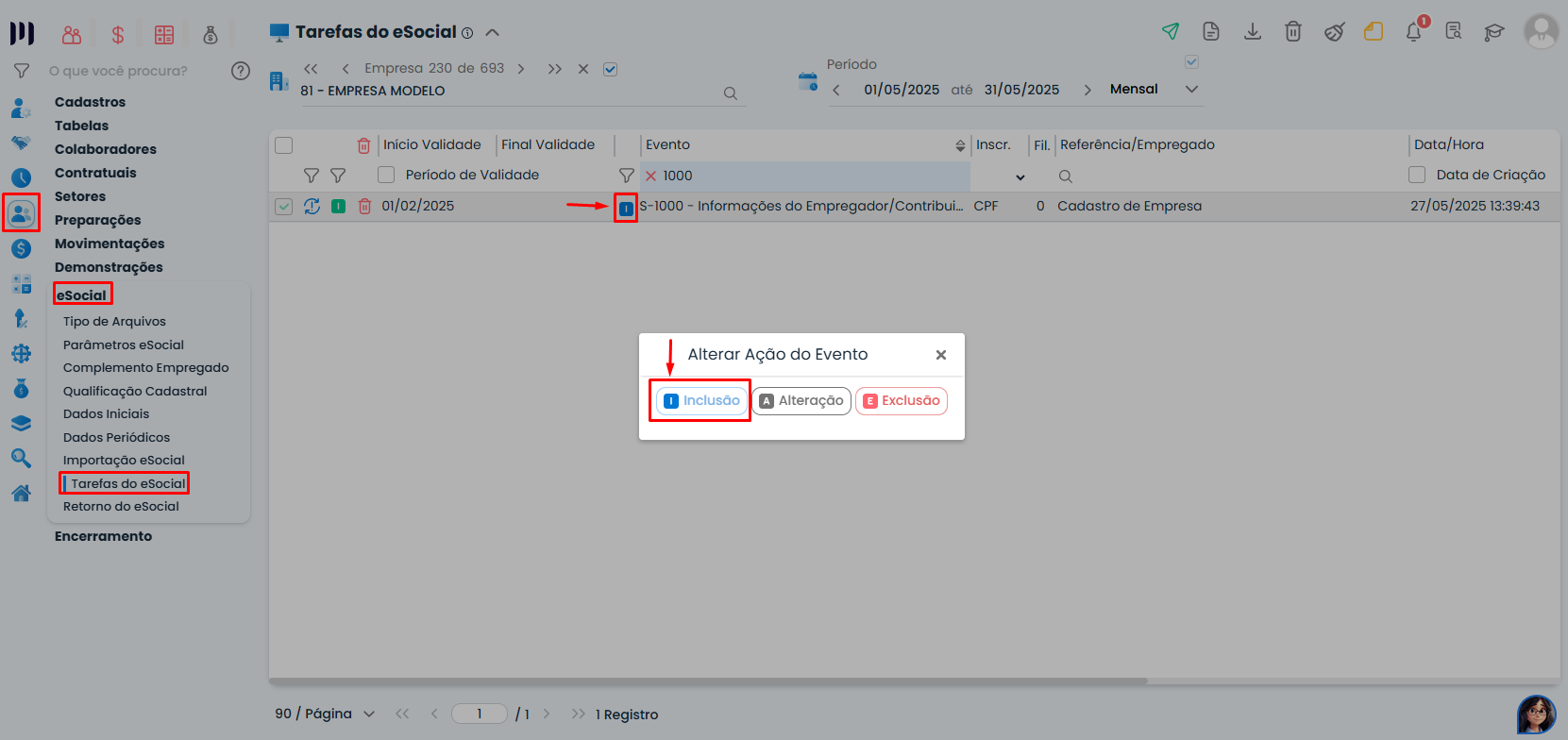Click the paper plane send icon
Image resolution: width=1568 pixels, height=740 pixels.
(1171, 31)
